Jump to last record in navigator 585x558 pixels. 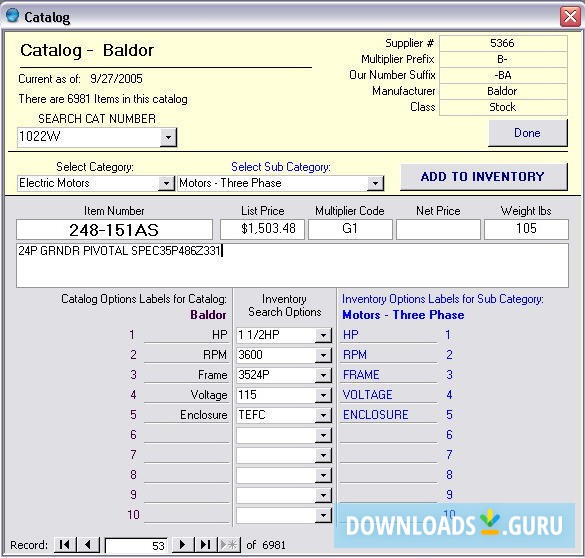[x=206, y=545]
